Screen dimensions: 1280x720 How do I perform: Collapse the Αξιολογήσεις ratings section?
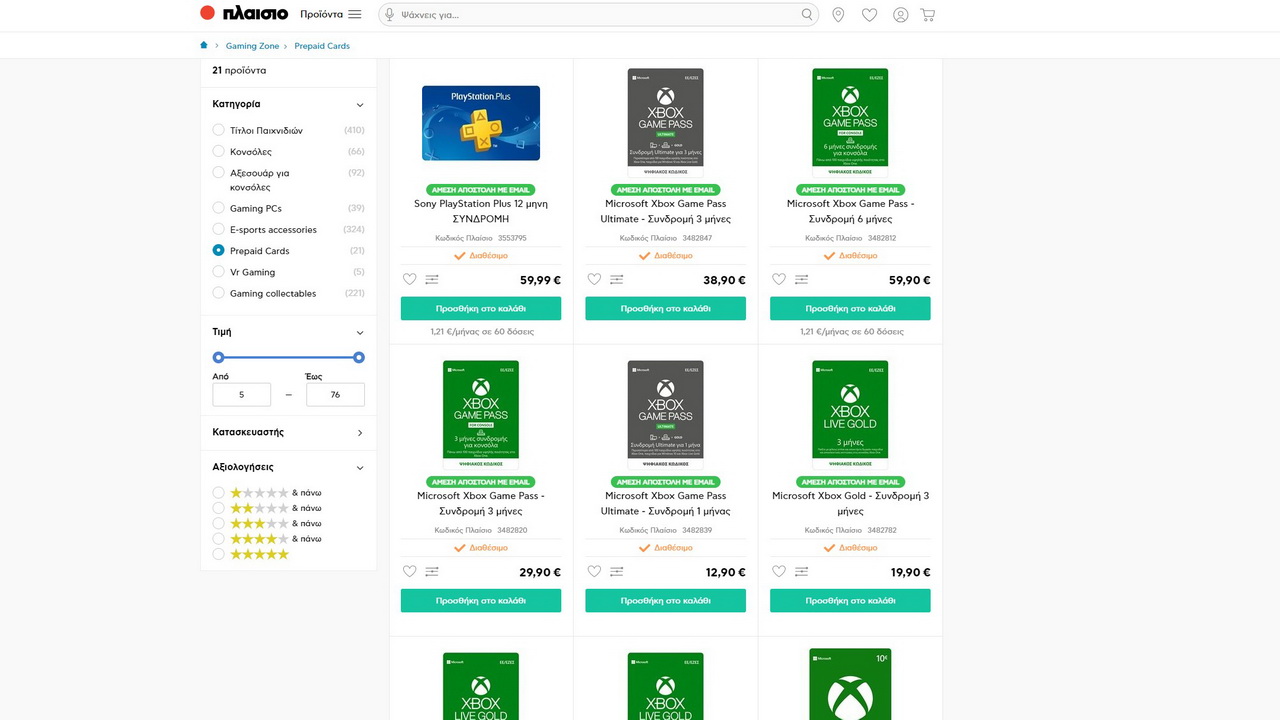pos(360,467)
